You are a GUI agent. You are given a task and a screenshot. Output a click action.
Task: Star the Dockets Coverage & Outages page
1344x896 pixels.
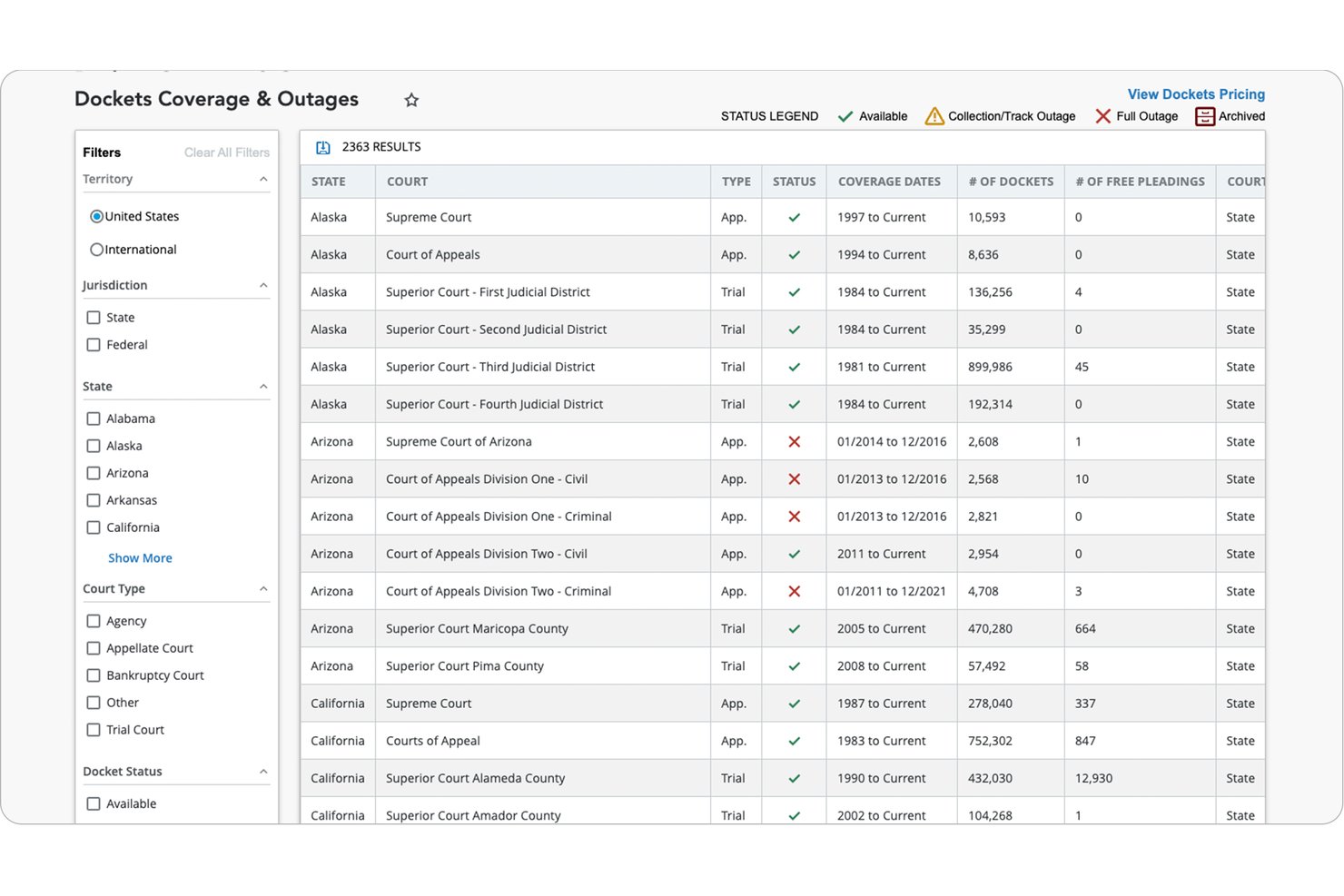pyautogui.click(x=411, y=100)
